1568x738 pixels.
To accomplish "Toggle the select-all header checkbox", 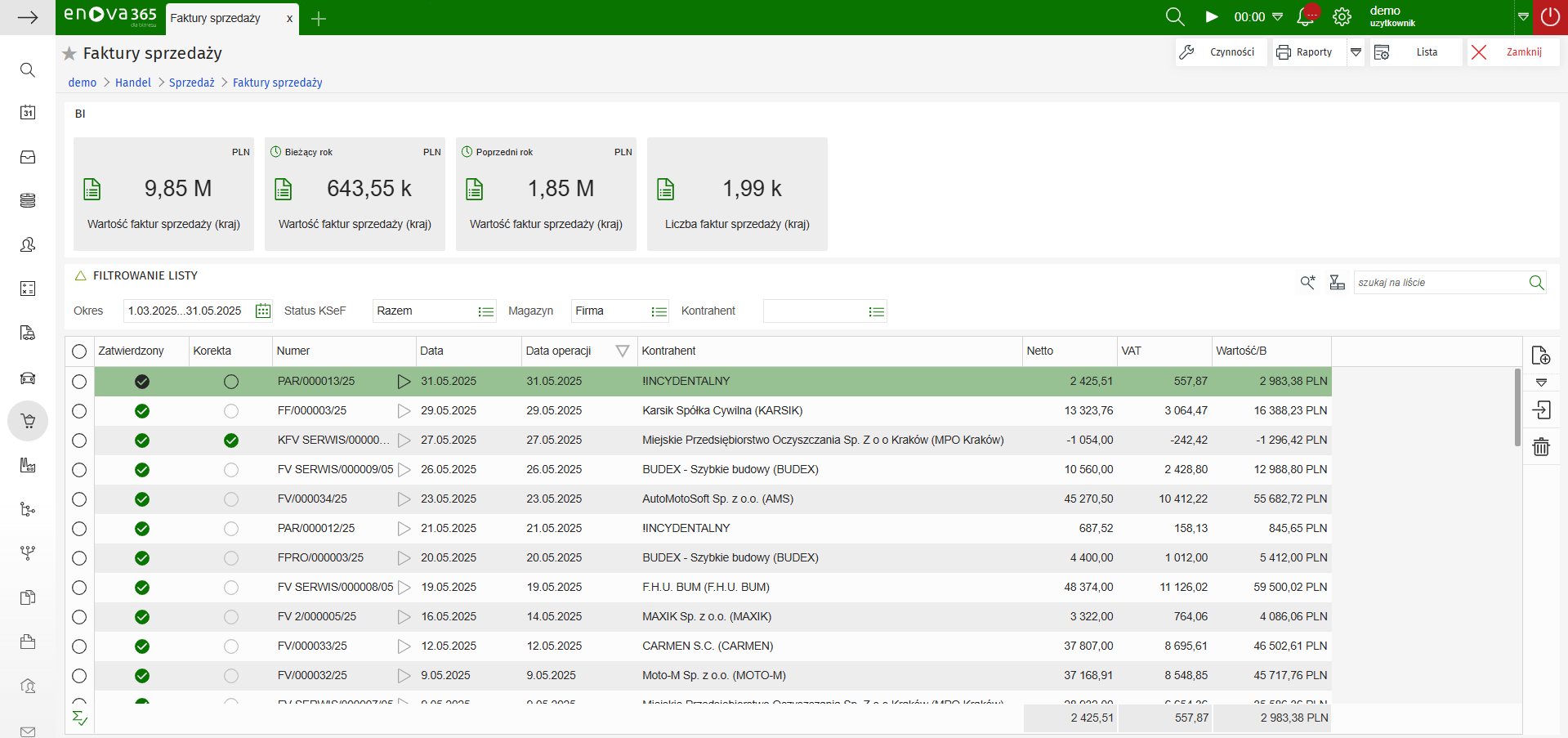I will click(x=79, y=351).
